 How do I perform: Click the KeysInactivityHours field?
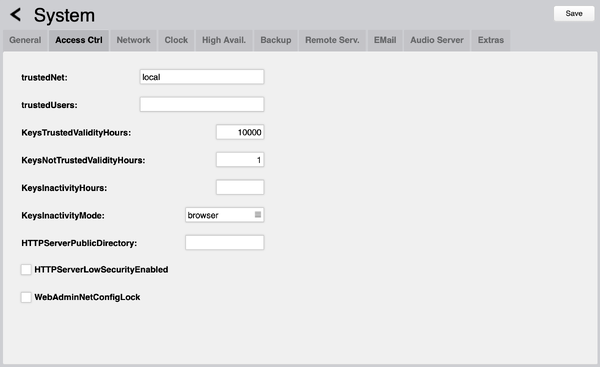pos(240,187)
